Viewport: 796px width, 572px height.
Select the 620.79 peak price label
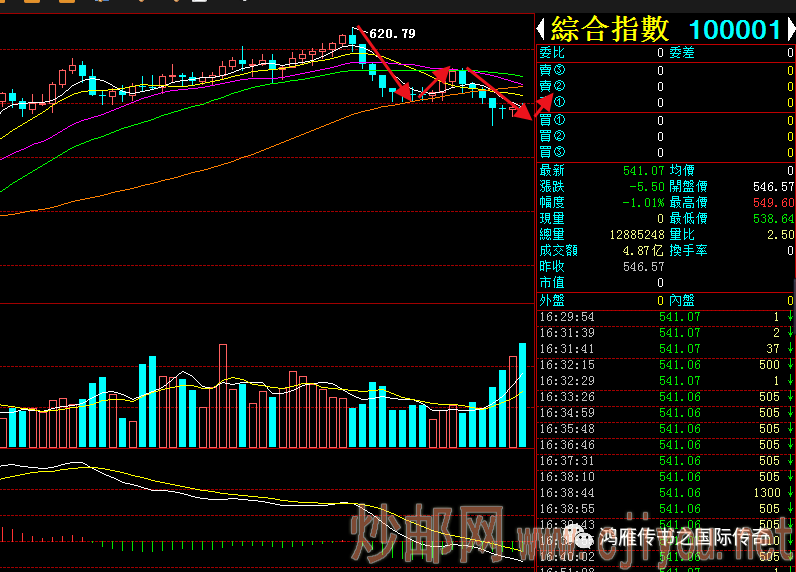click(x=392, y=34)
